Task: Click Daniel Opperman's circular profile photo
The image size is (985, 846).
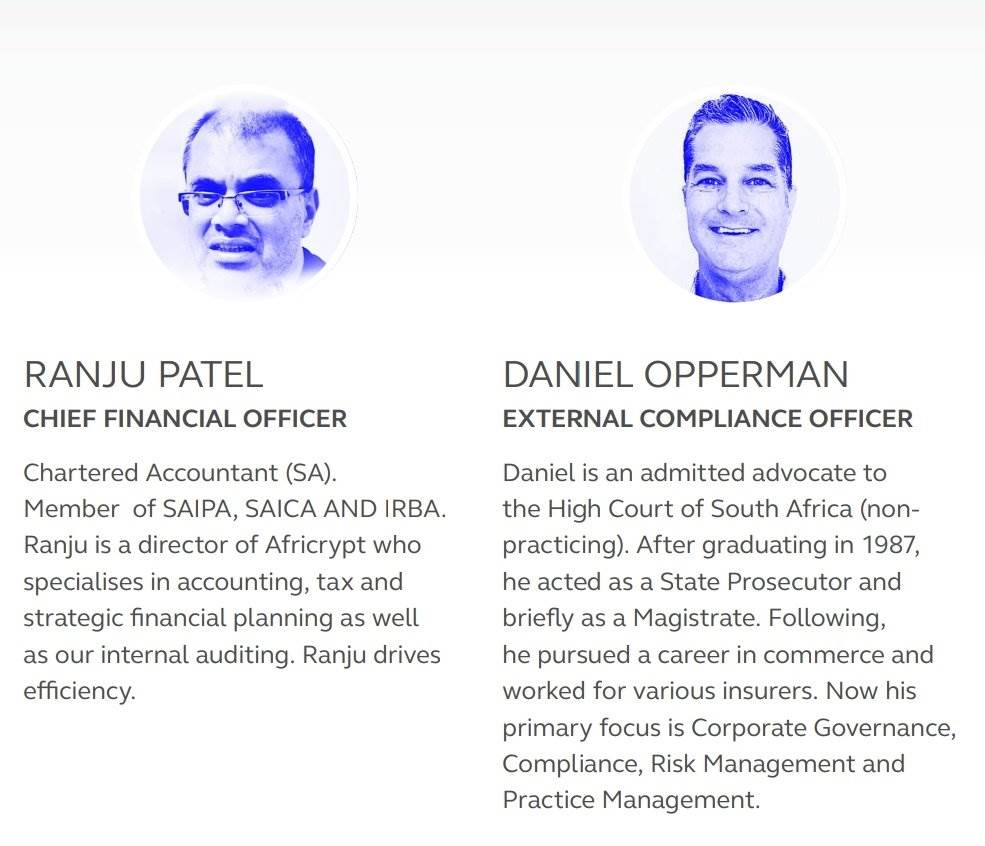Action: point(737,196)
